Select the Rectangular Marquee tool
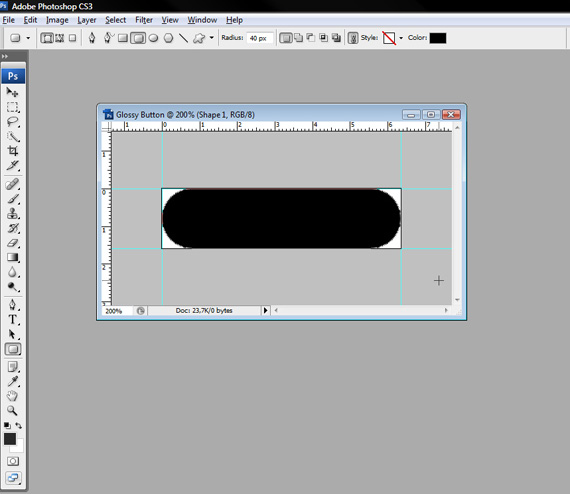The image size is (570, 494). pos(13,107)
